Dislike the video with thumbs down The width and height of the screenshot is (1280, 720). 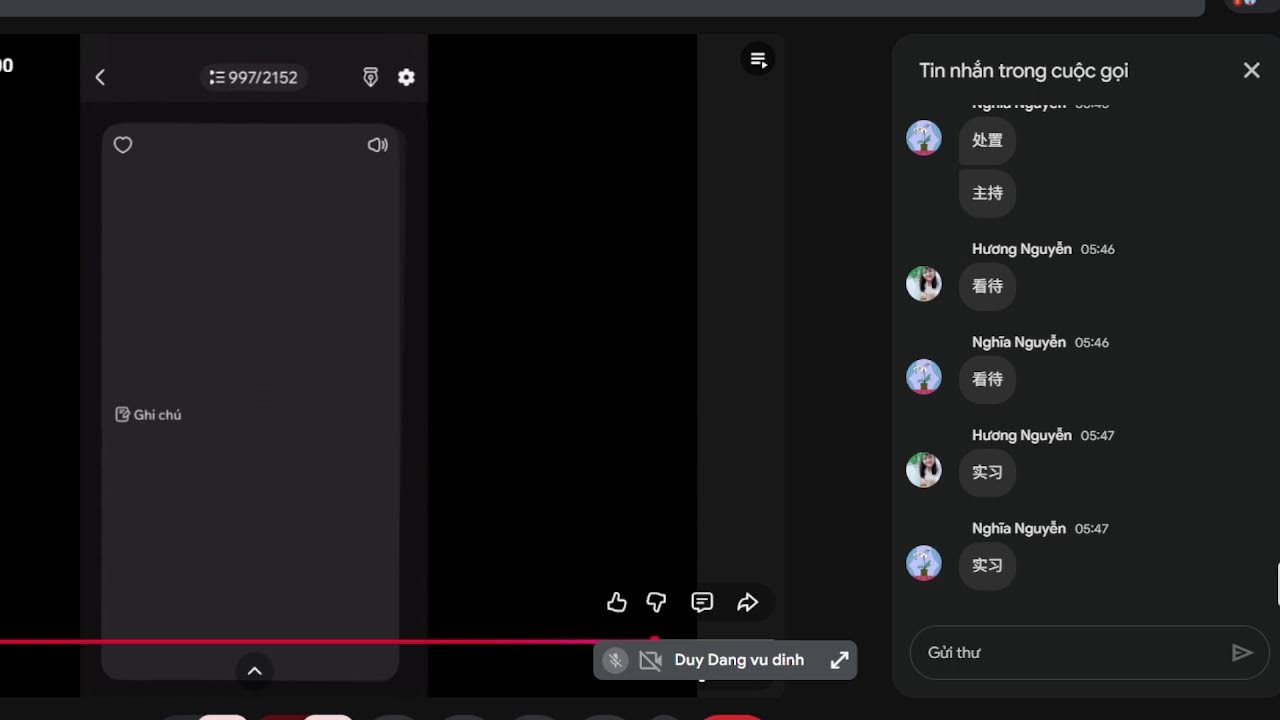(x=656, y=602)
